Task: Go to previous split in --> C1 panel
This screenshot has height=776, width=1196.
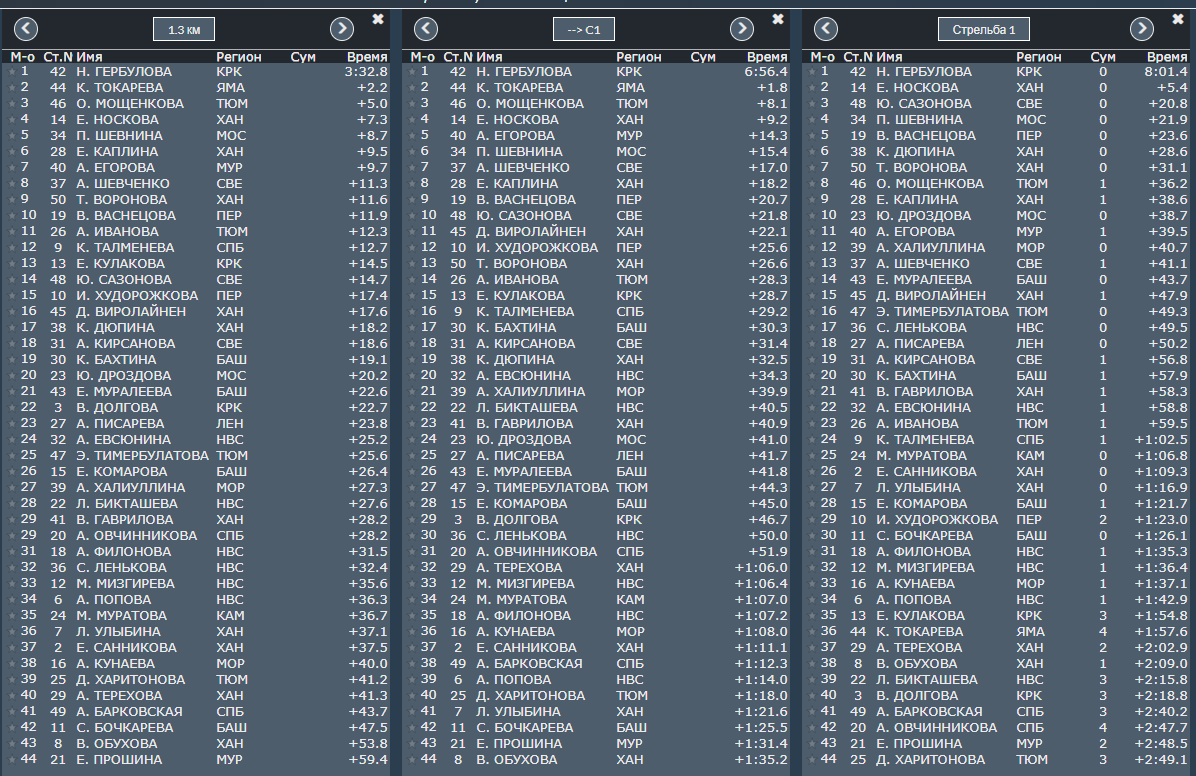Action: [426, 29]
